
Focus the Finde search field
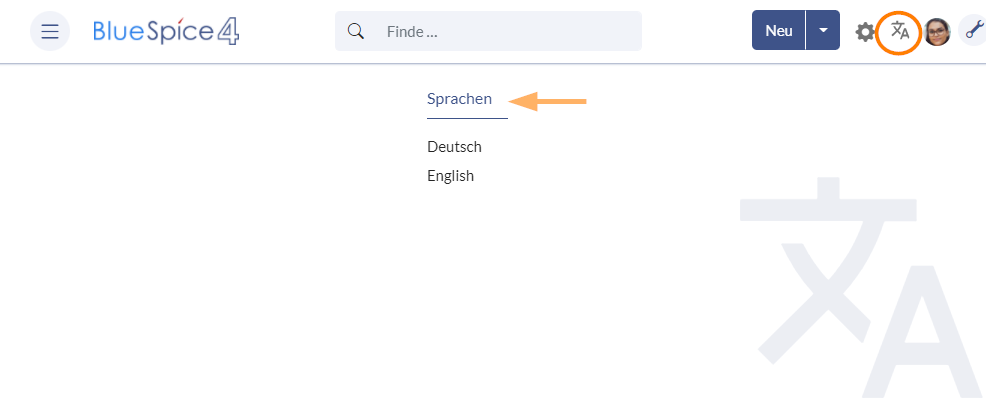click(488, 31)
